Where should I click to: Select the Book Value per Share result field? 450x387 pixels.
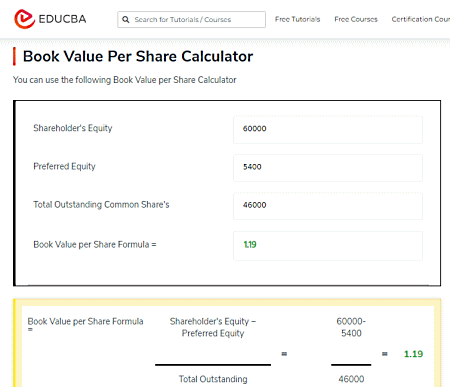coord(328,246)
